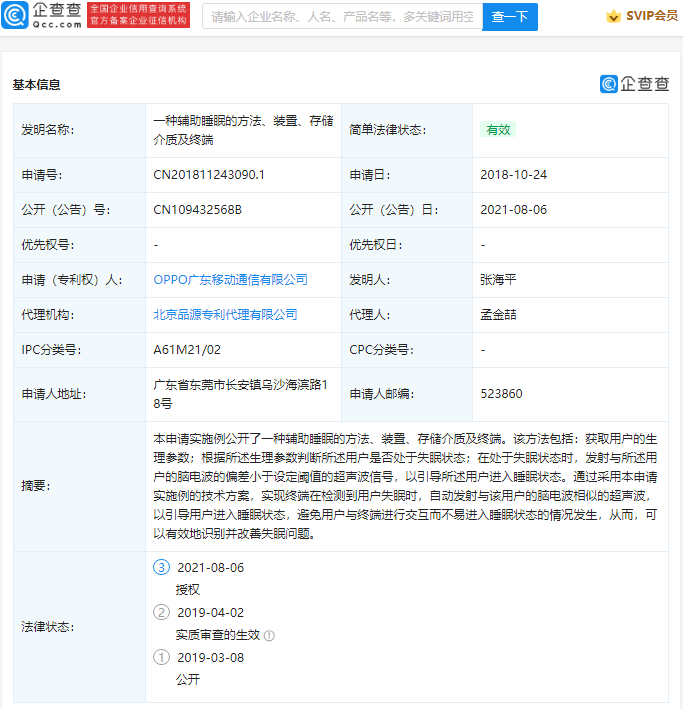Click the 公开 status entry
This screenshot has width=683, height=709.
click(x=188, y=679)
